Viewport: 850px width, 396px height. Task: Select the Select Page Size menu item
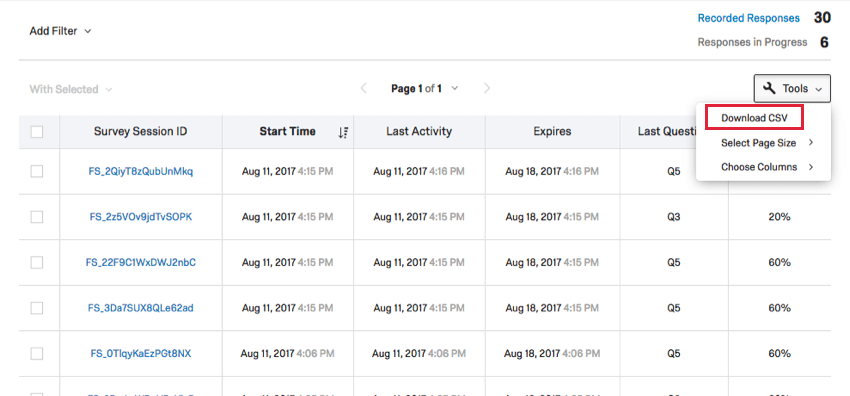tap(758, 143)
